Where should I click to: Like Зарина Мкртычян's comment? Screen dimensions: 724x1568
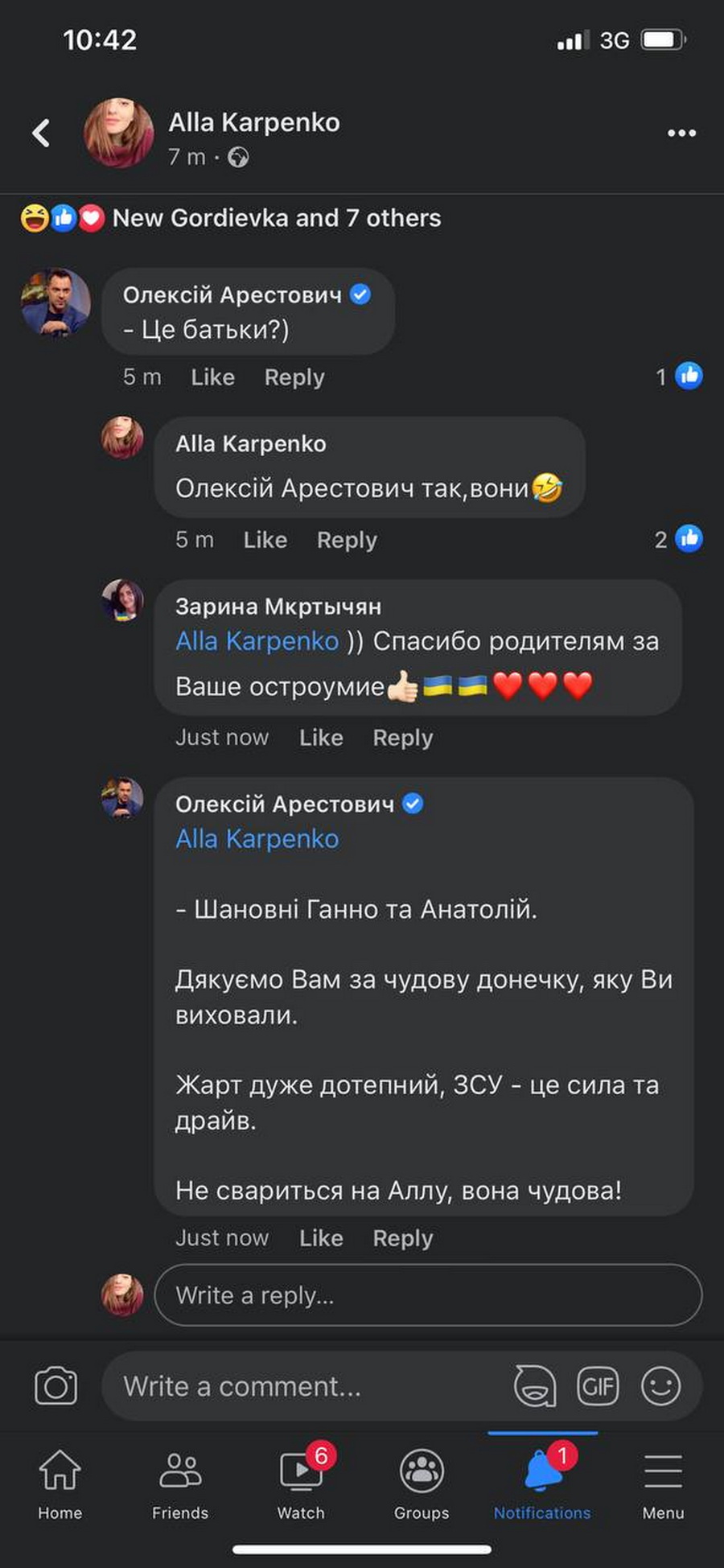321,738
